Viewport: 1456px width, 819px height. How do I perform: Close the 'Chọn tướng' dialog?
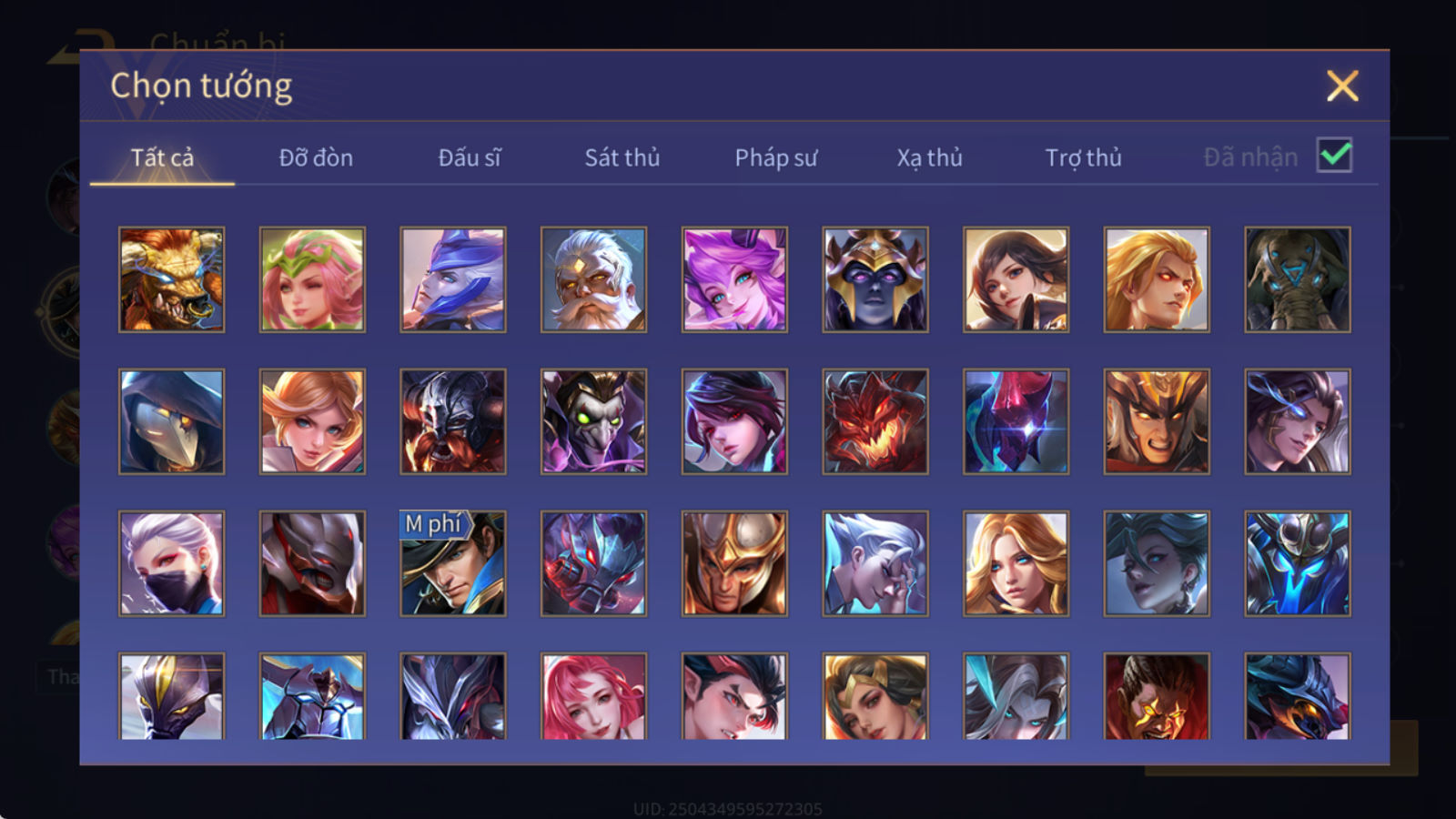(1342, 86)
